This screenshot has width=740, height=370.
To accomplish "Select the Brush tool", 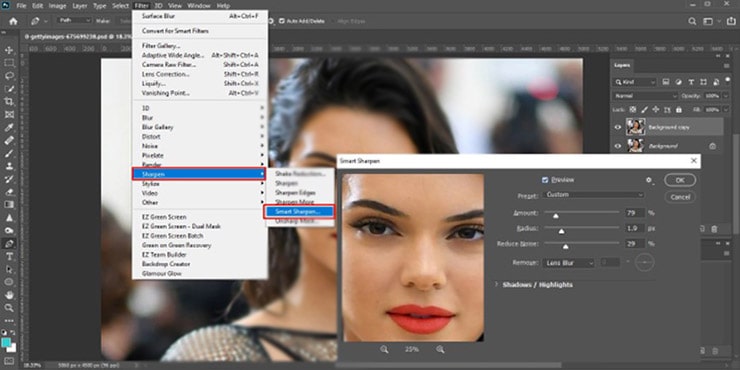I will pyautogui.click(x=9, y=153).
